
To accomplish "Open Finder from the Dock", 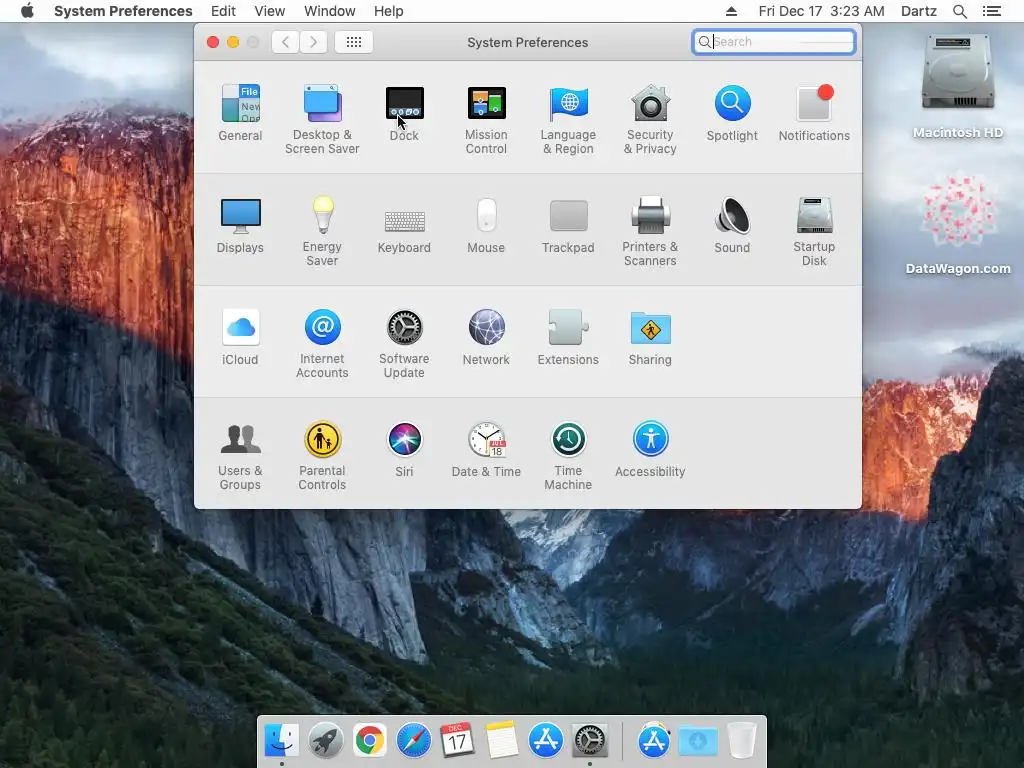I will pos(281,741).
